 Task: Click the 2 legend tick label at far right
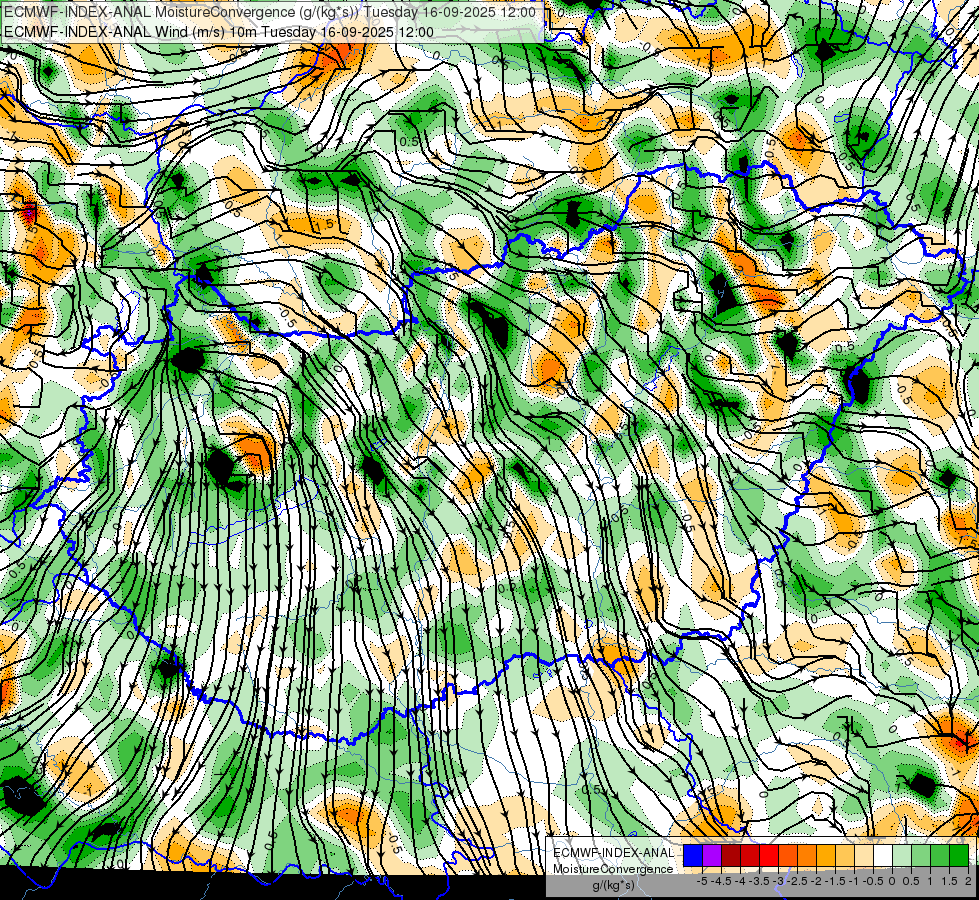click(x=969, y=881)
